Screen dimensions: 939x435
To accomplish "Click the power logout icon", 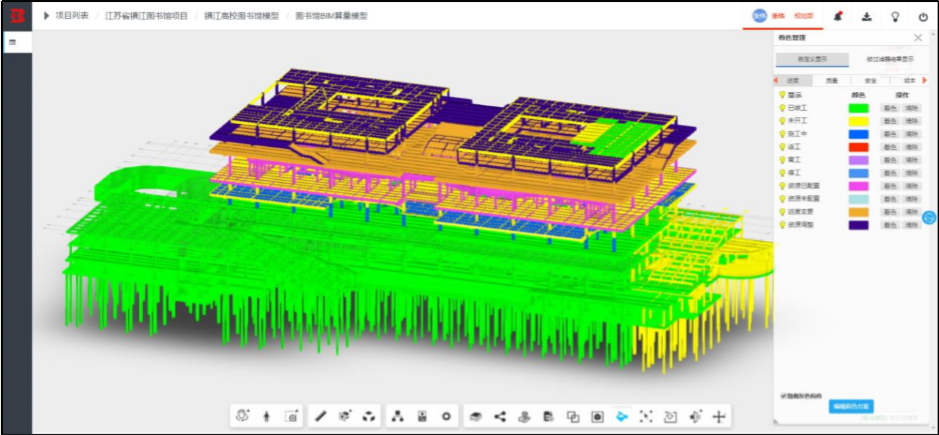I will coord(923,17).
